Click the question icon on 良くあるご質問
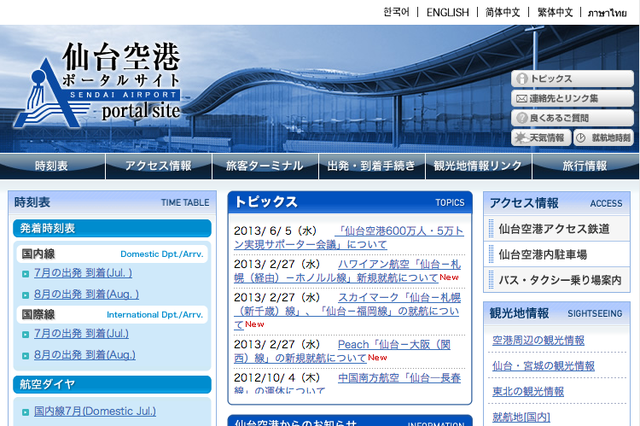This screenshot has width=640, height=426. click(522, 118)
